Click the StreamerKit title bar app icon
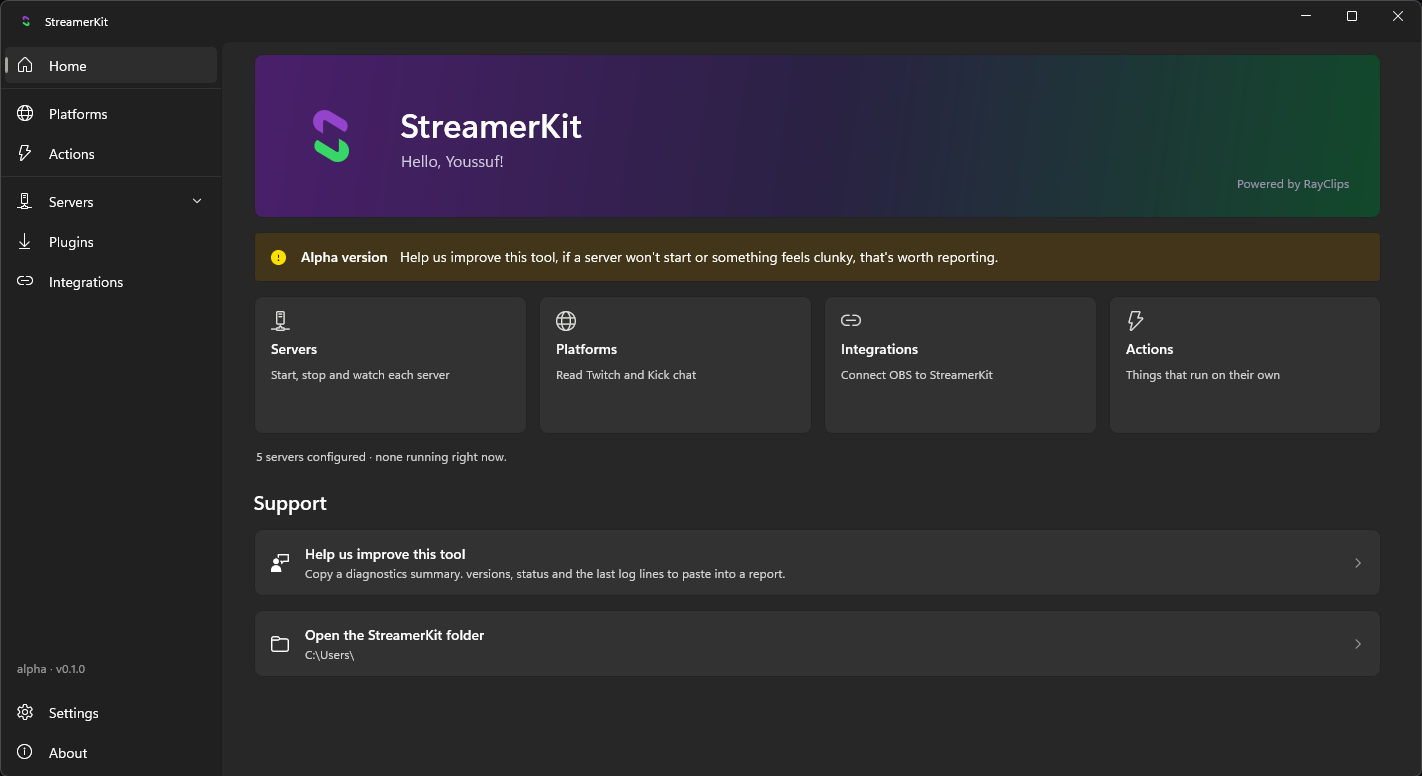Screen dimensions: 1422x776 (x=26, y=21)
